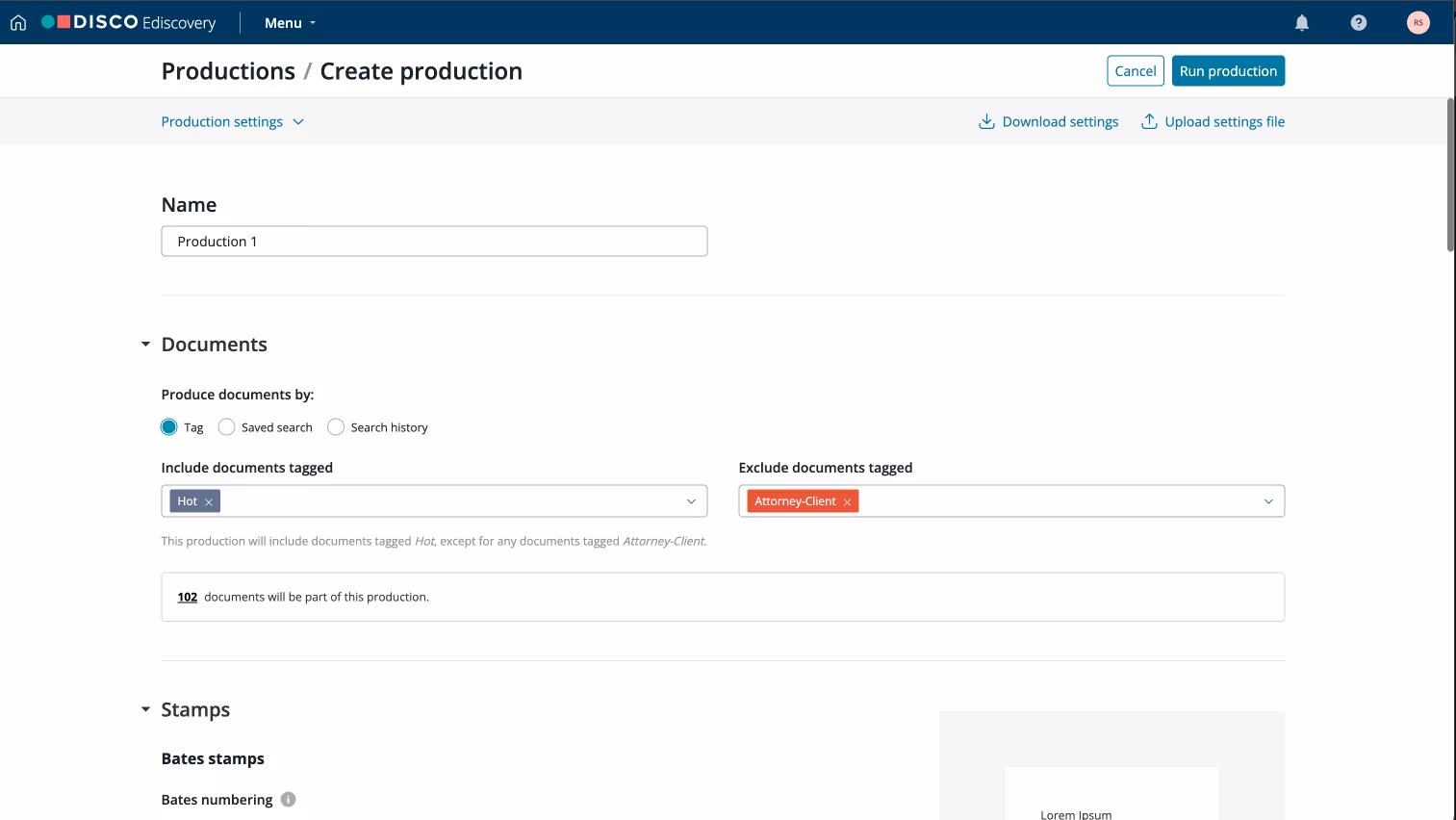Remove the Hot tag chip
The image size is (1456, 820).
click(209, 501)
